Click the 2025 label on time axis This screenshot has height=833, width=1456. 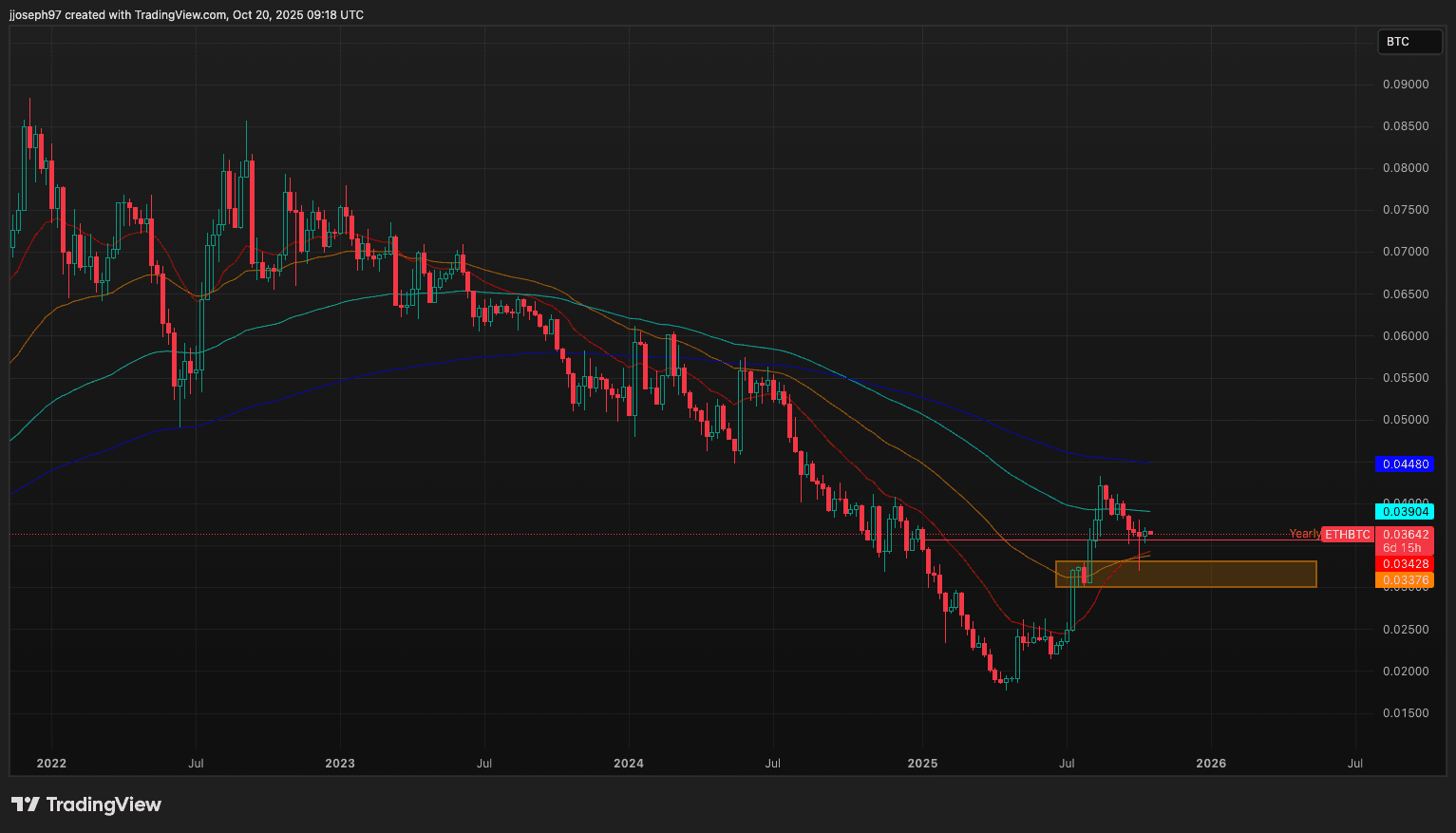922,764
